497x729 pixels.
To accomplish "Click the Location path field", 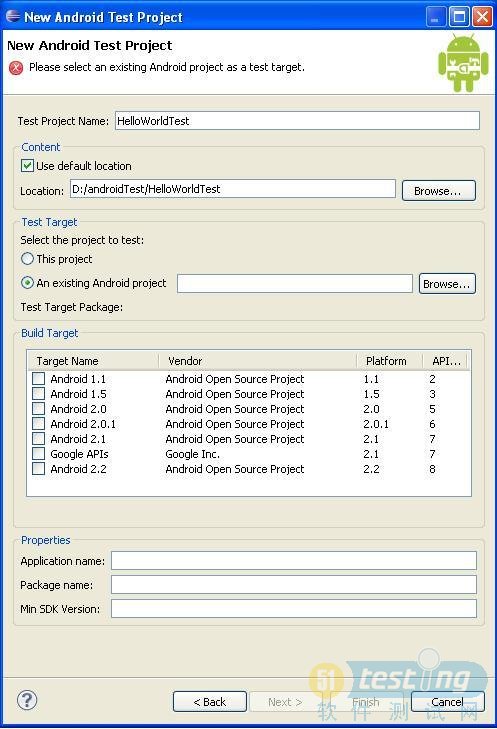I will point(232,189).
